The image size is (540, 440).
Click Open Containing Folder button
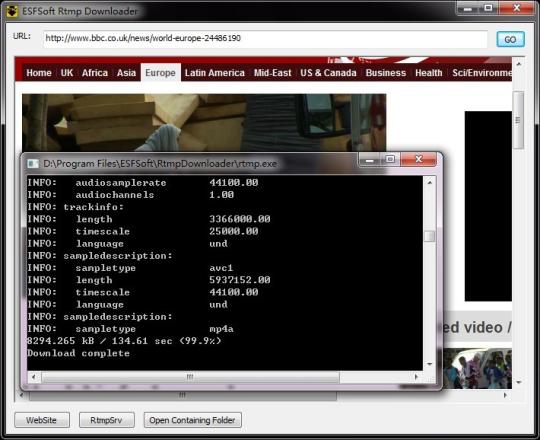click(x=193, y=420)
